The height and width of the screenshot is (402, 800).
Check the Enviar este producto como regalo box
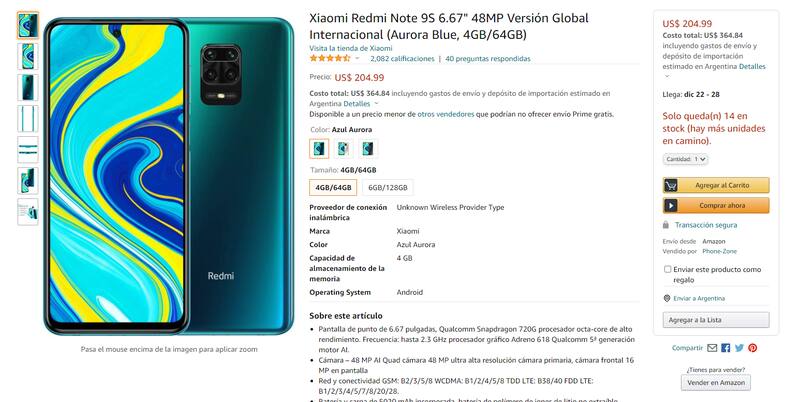coord(667,269)
